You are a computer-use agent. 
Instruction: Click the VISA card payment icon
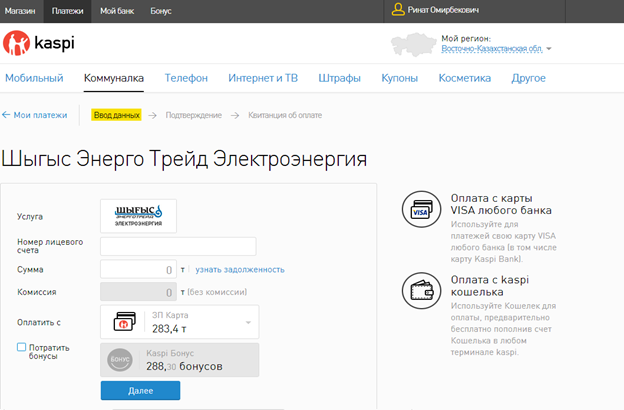(x=421, y=209)
